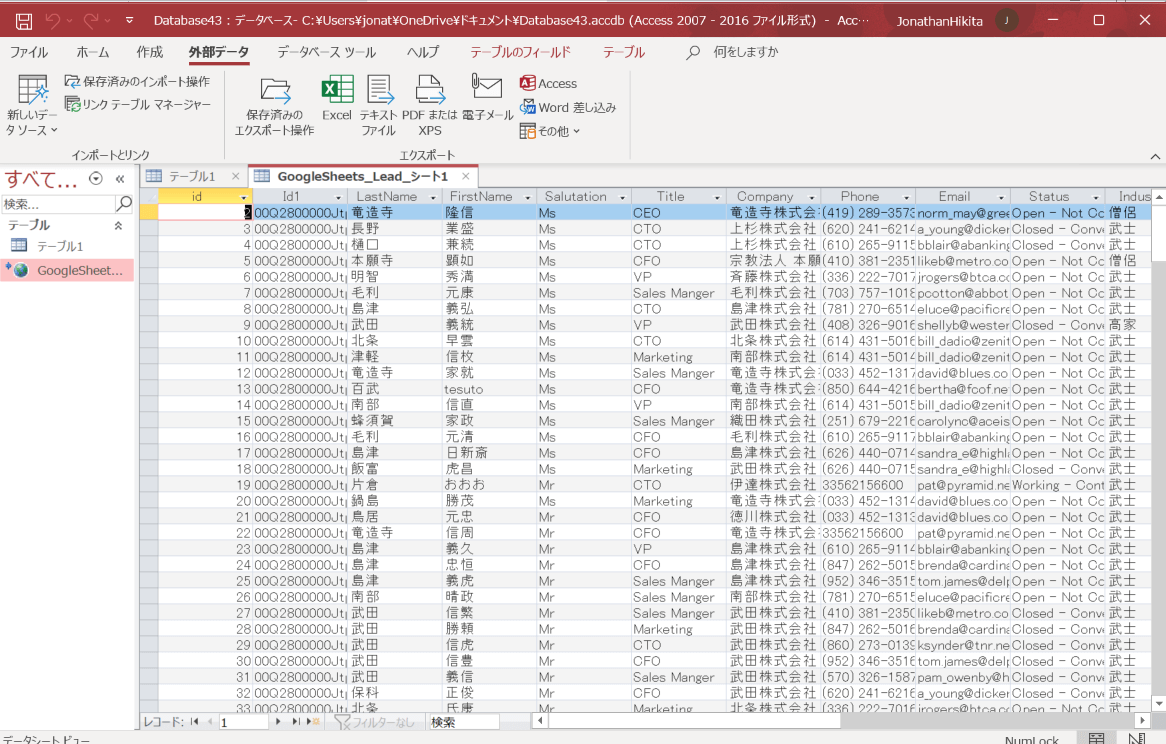Select テーブル1 in navigation pane
The height and width of the screenshot is (744, 1166).
pyautogui.click(x=60, y=246)
